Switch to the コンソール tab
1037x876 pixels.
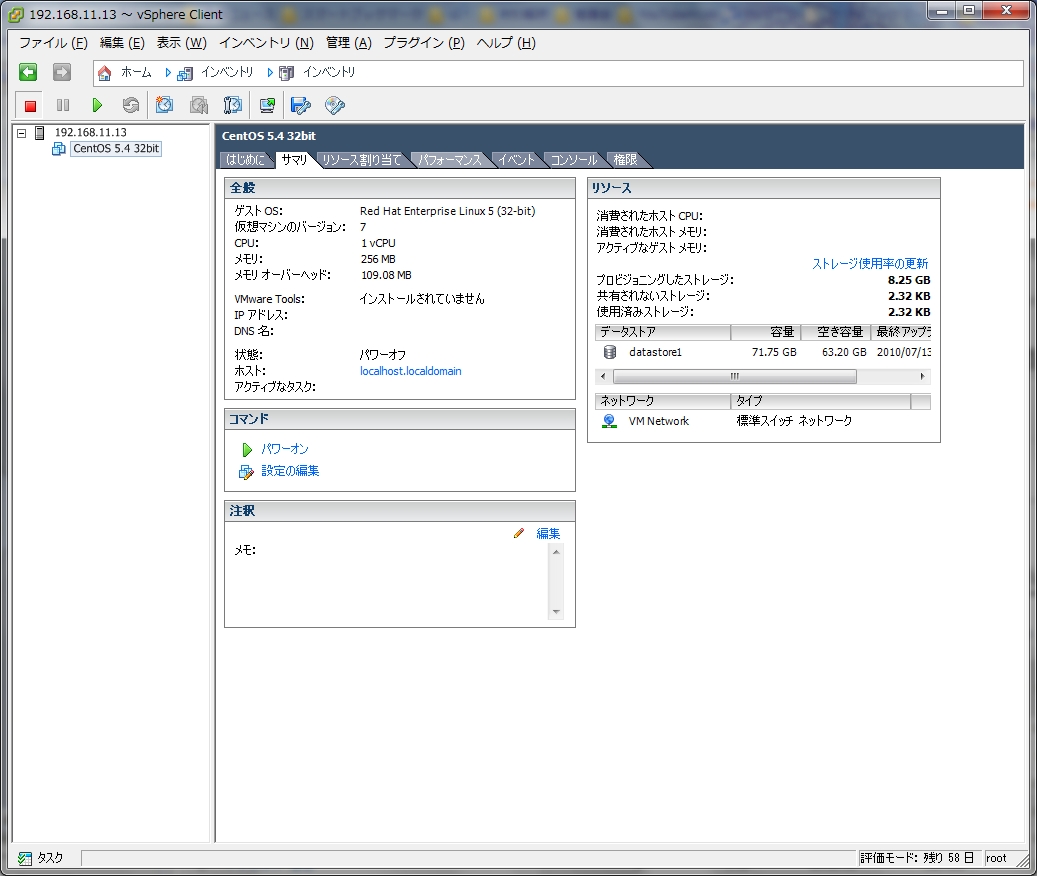(x=574, y=160)
